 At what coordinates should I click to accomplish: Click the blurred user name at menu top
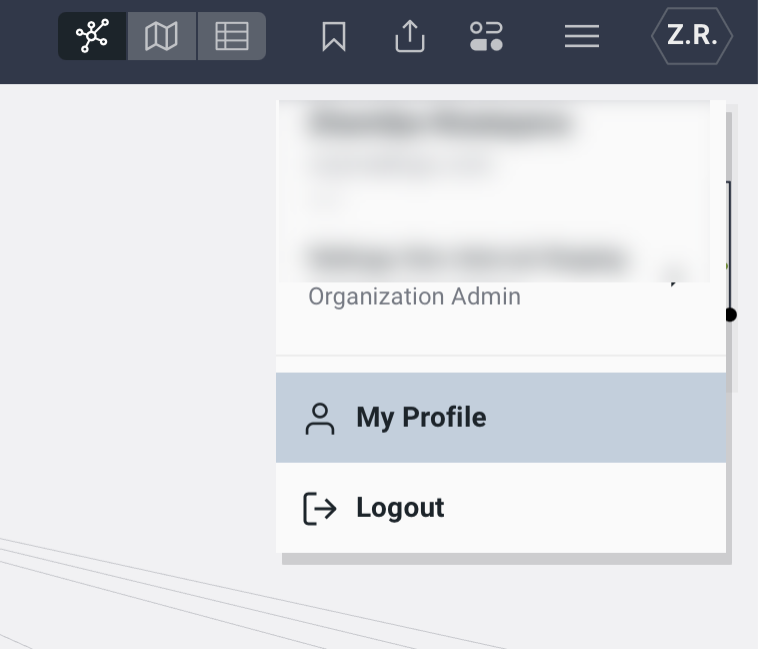pos(440,124)
